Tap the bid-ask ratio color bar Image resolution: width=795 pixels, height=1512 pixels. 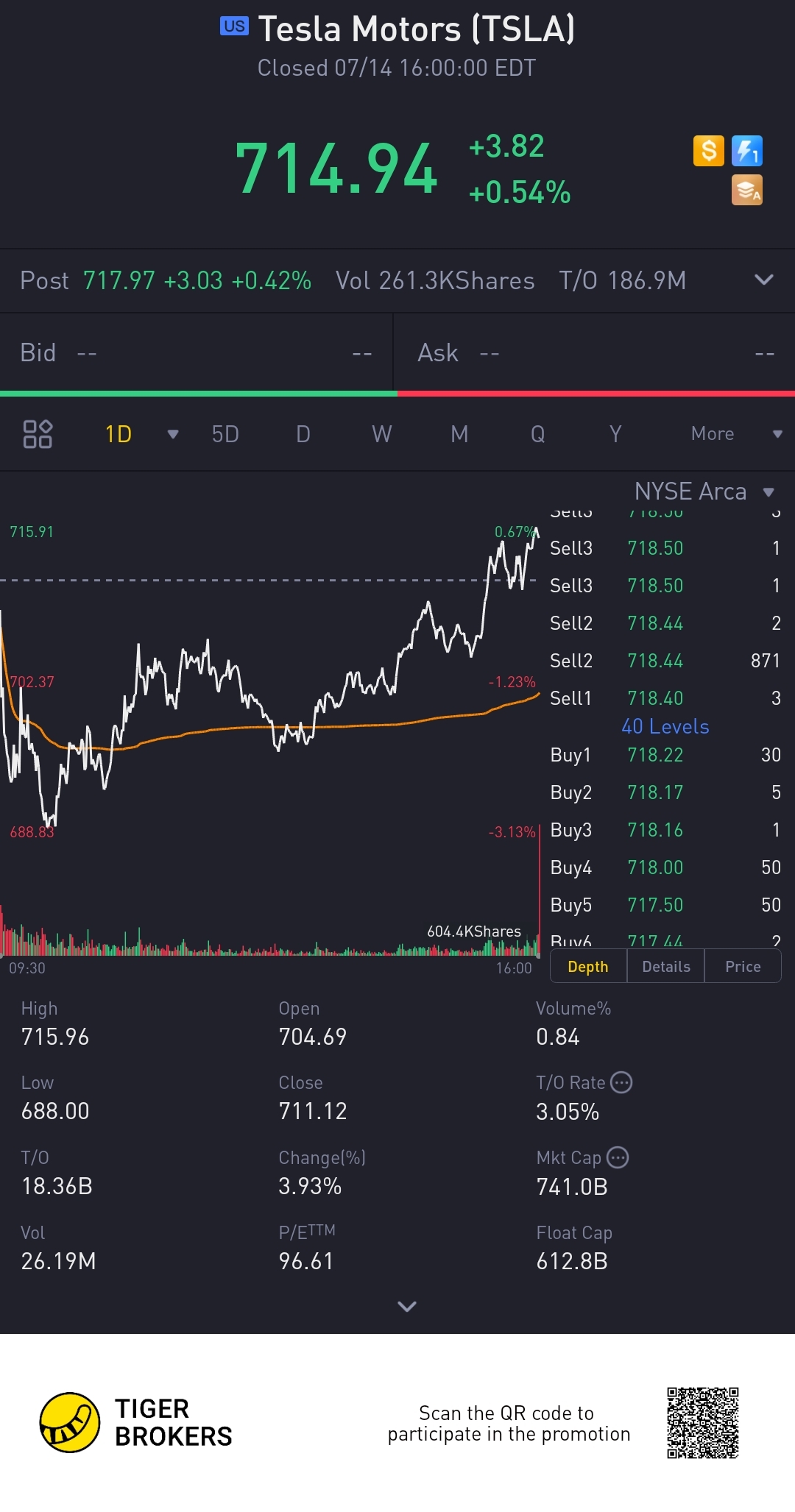(x=397, y=394)
